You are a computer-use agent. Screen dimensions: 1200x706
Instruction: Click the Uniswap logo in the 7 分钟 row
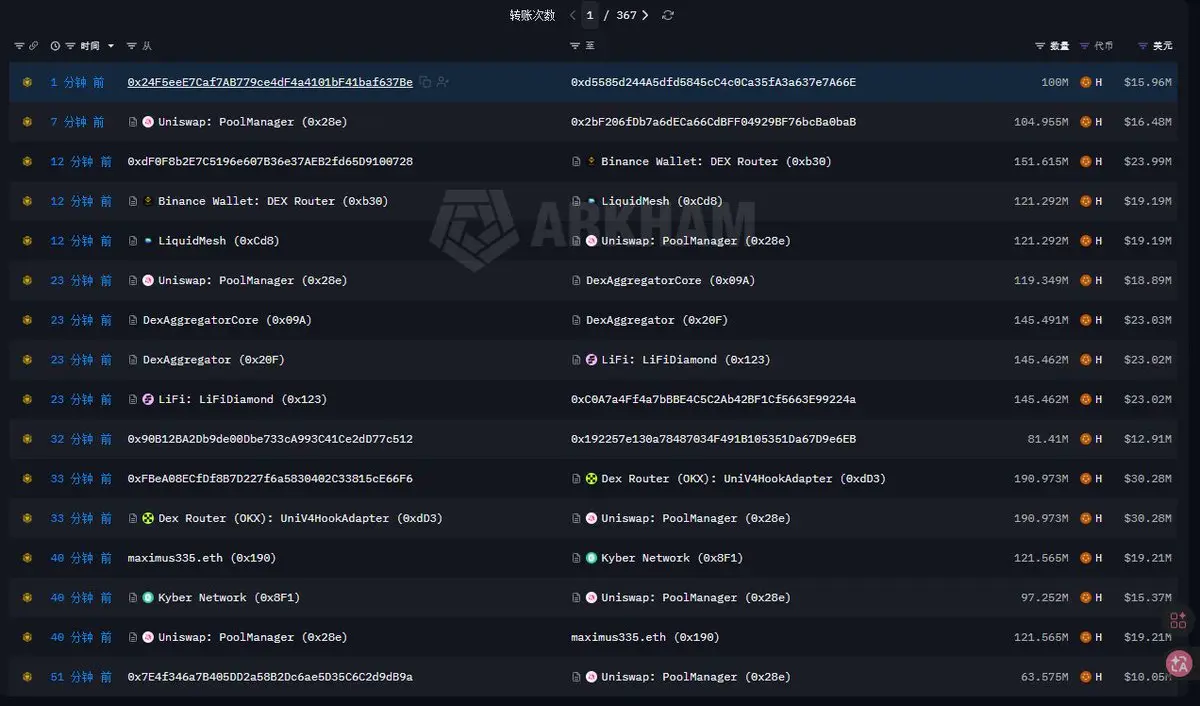coord(148,122)
